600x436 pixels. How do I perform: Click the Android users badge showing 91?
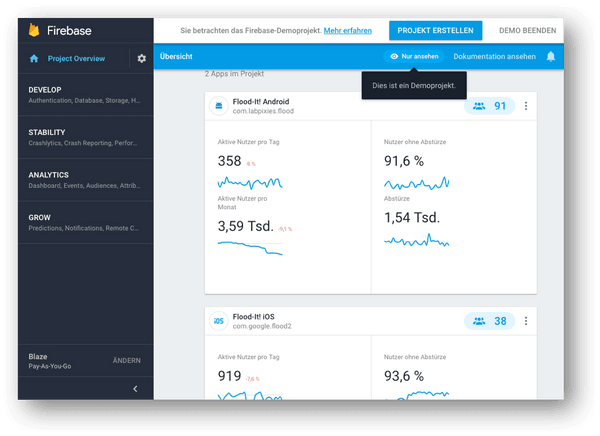coord(489,106)
